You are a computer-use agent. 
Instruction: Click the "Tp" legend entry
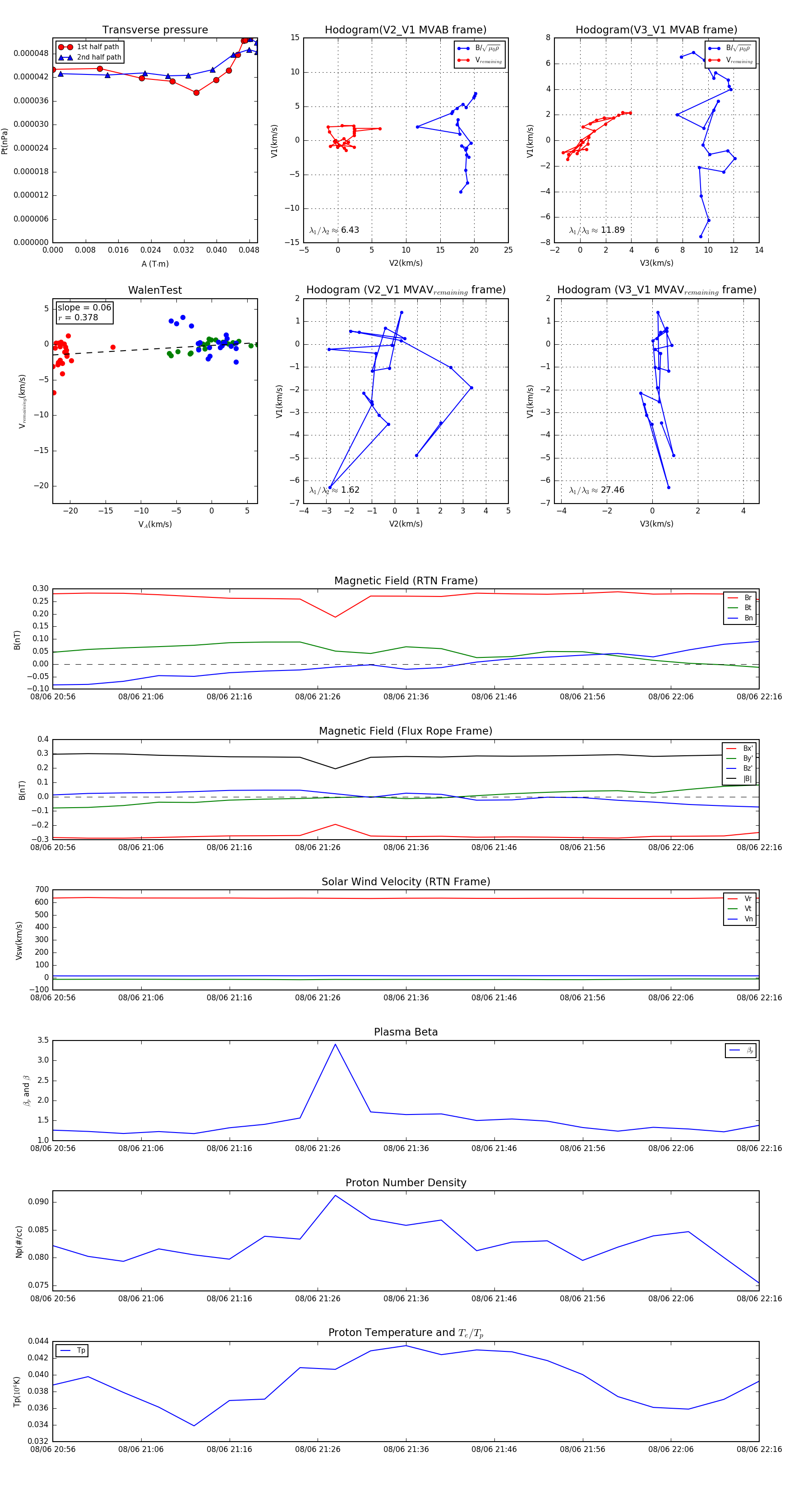tap(73, 1351)
